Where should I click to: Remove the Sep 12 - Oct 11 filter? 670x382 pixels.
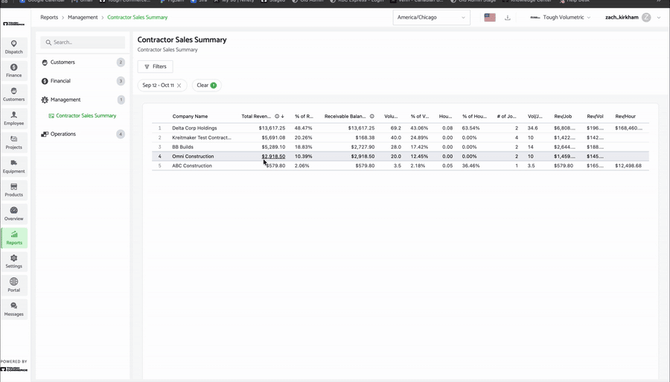pyautogui.click(x=179, y=85)
